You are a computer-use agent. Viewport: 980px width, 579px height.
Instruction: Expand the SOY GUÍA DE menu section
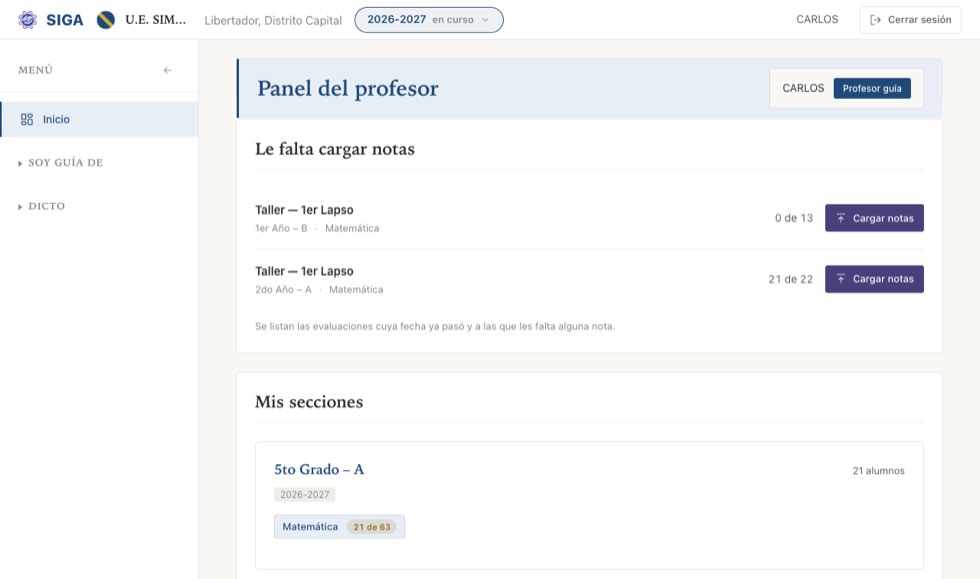coord(61,163)
